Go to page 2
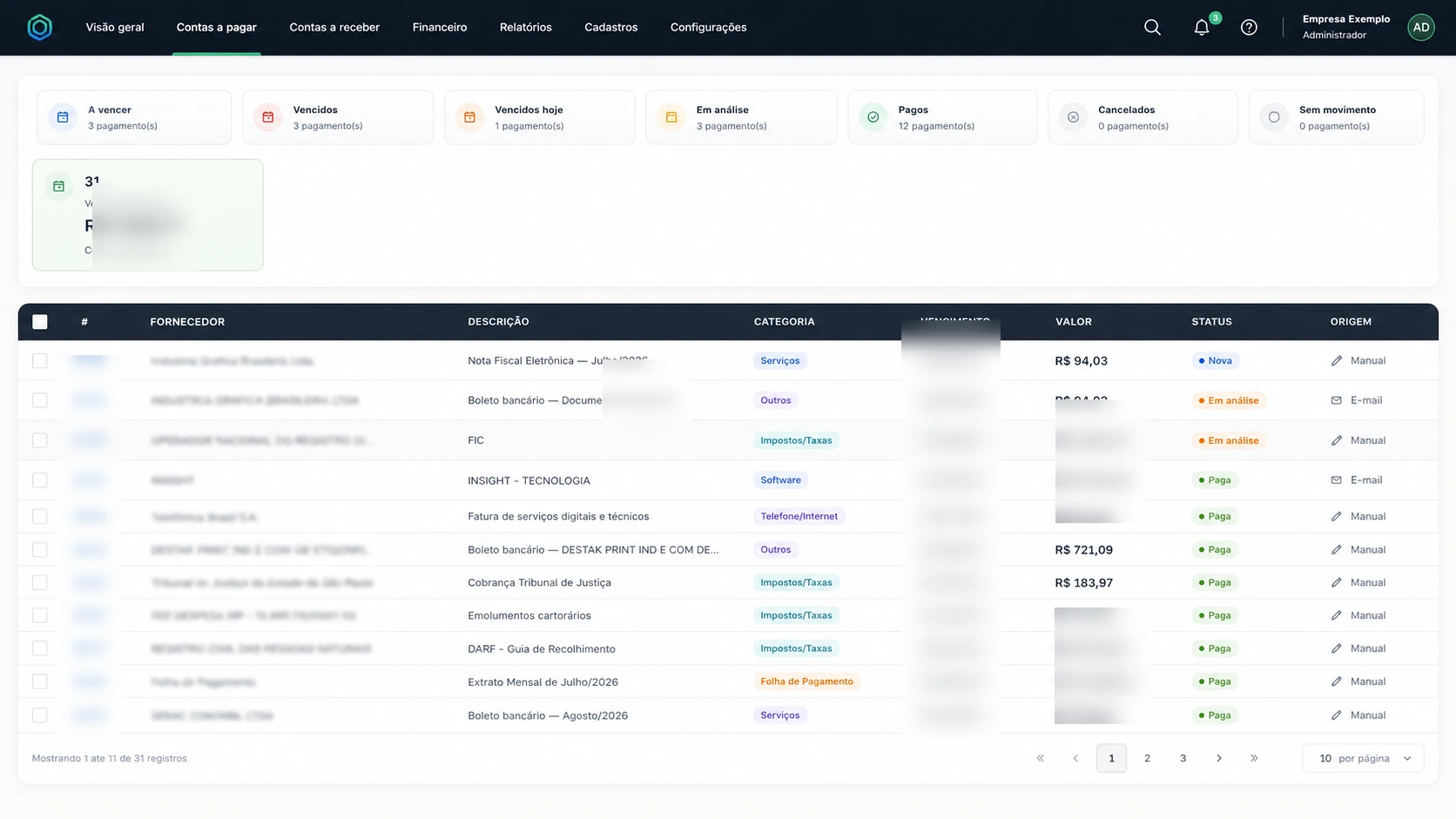 pyautogui.click(x=1147, y=758)
